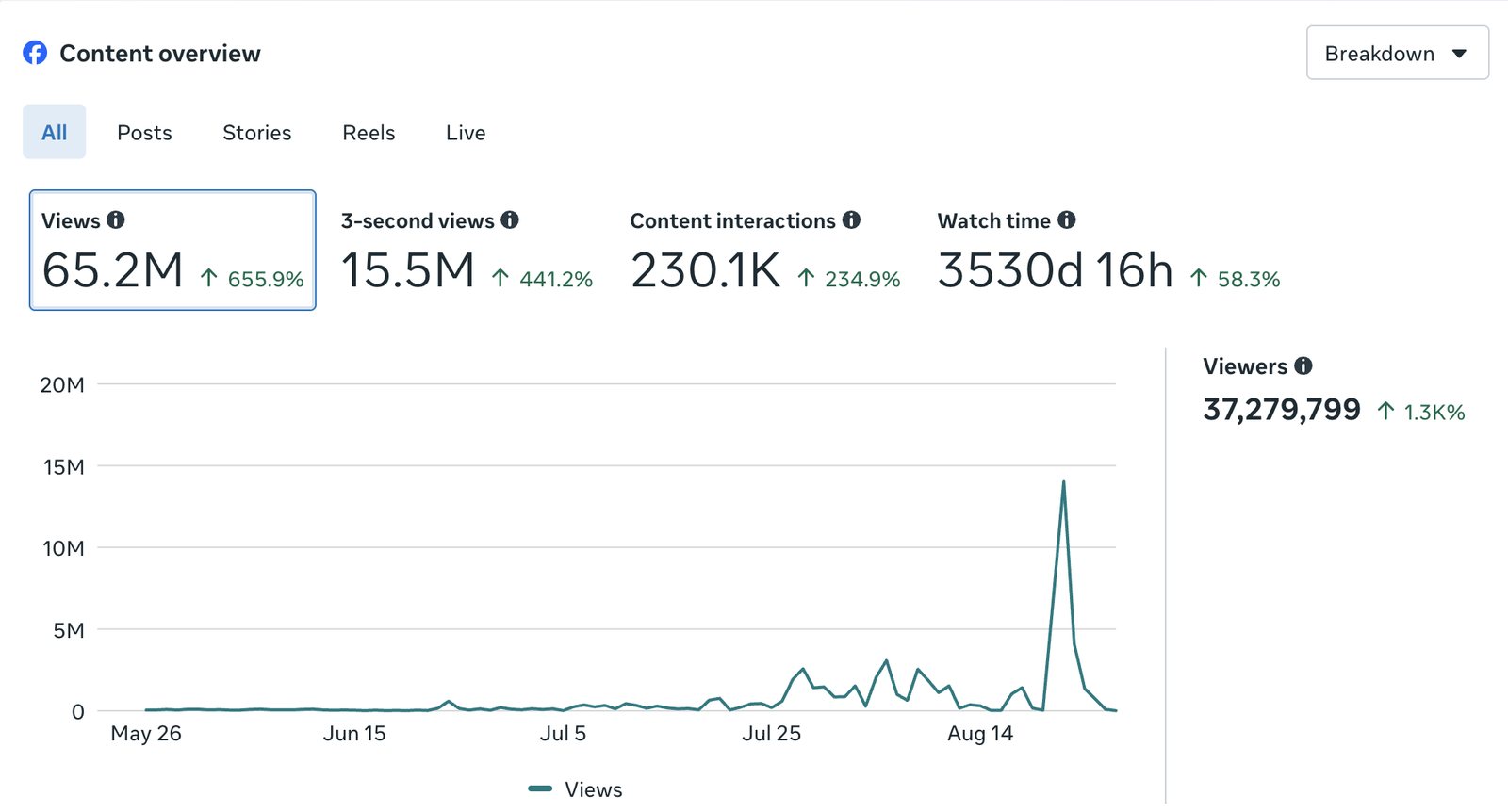Click the Jul 25 x-axis label

771,734
